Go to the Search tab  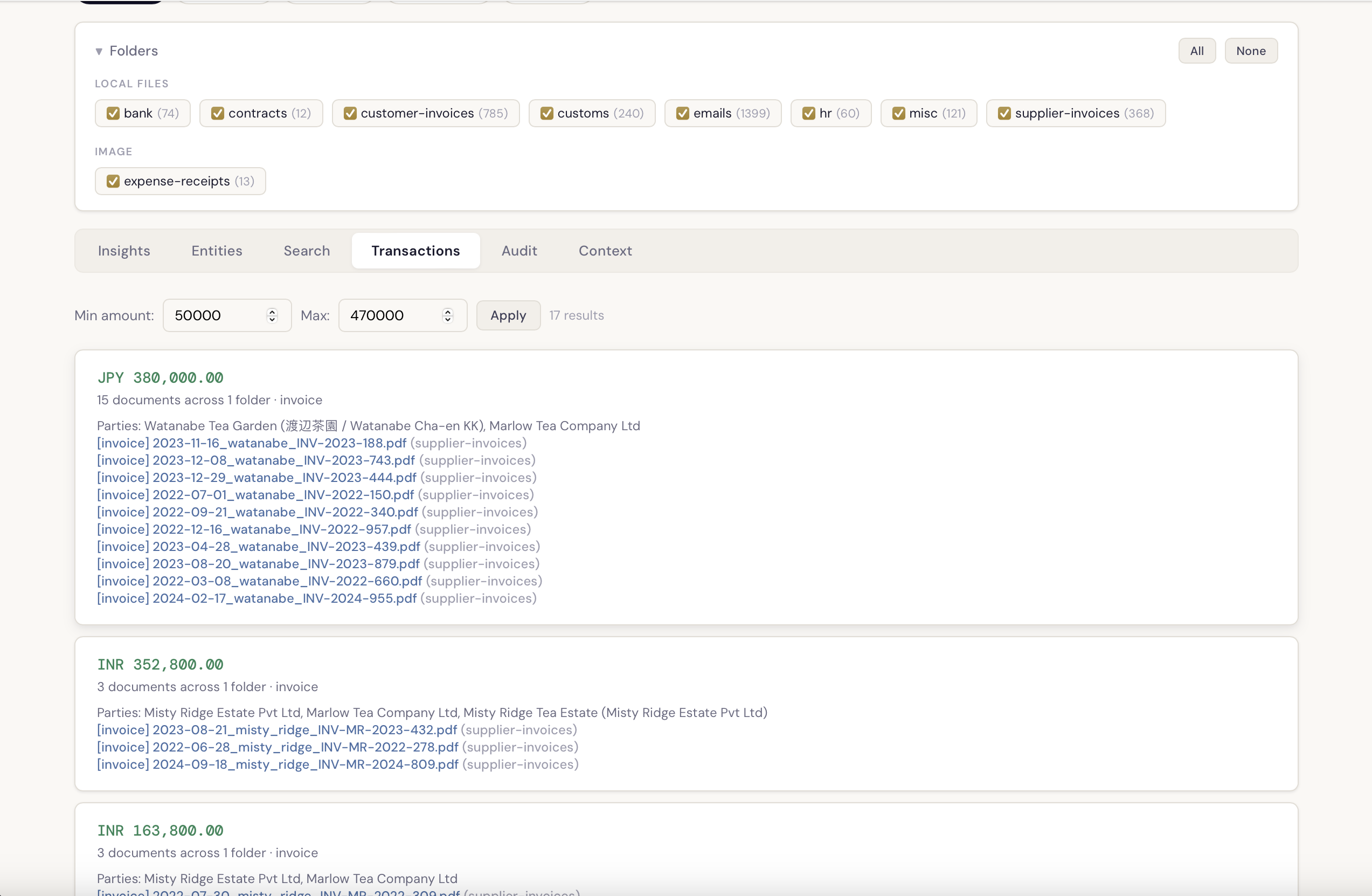(307, 251)
